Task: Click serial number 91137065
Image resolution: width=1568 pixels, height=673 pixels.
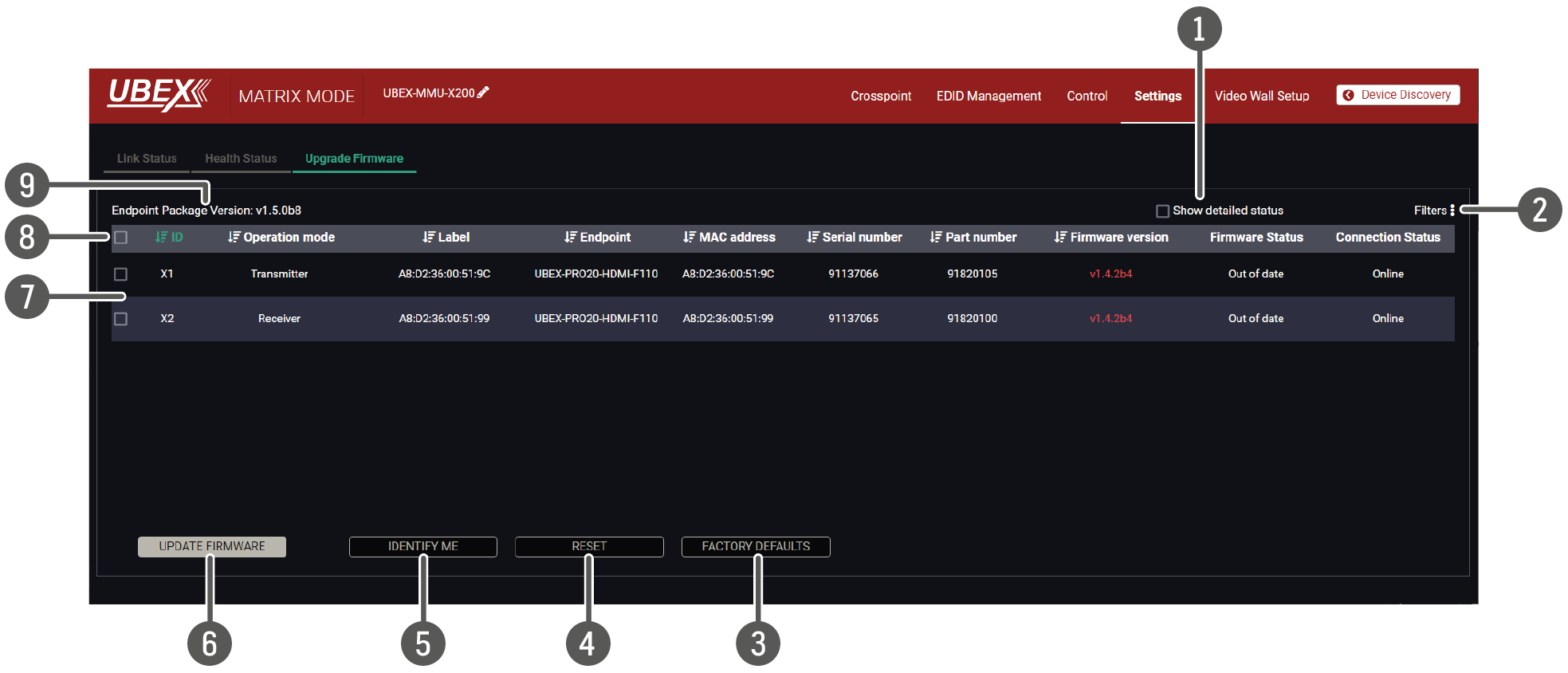Action: pyautogui.click(x=853, y=319)
